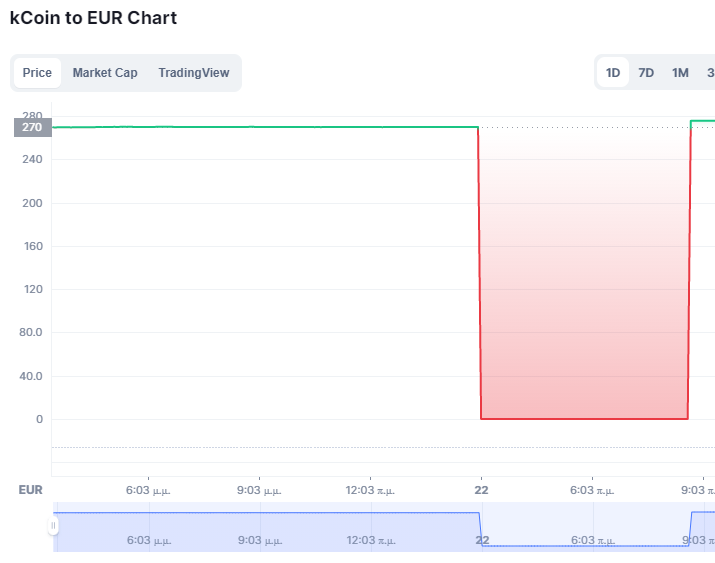715x563 pixels.
Task: Click the EUR currency label
Action: click(30, 490)
